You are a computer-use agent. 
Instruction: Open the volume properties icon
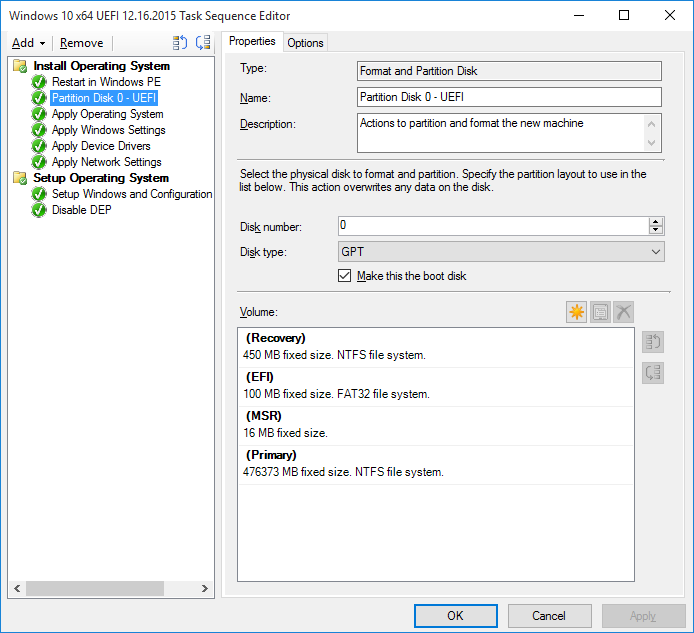point(600,312)
